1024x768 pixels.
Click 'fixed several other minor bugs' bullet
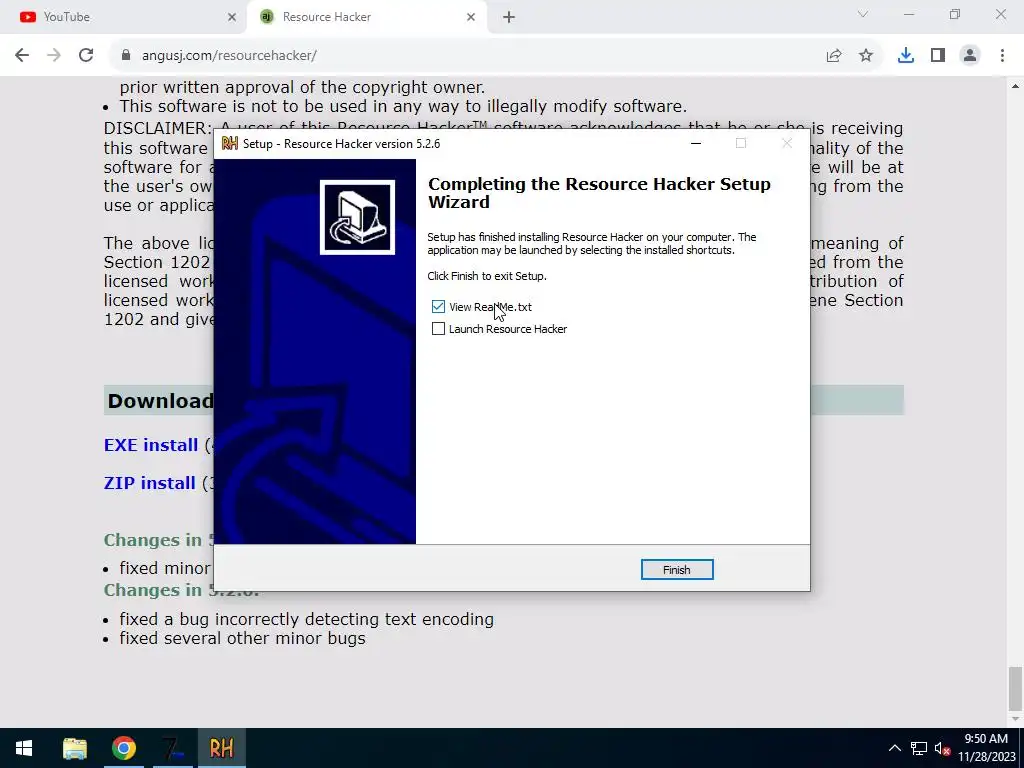tap(242, 638)
